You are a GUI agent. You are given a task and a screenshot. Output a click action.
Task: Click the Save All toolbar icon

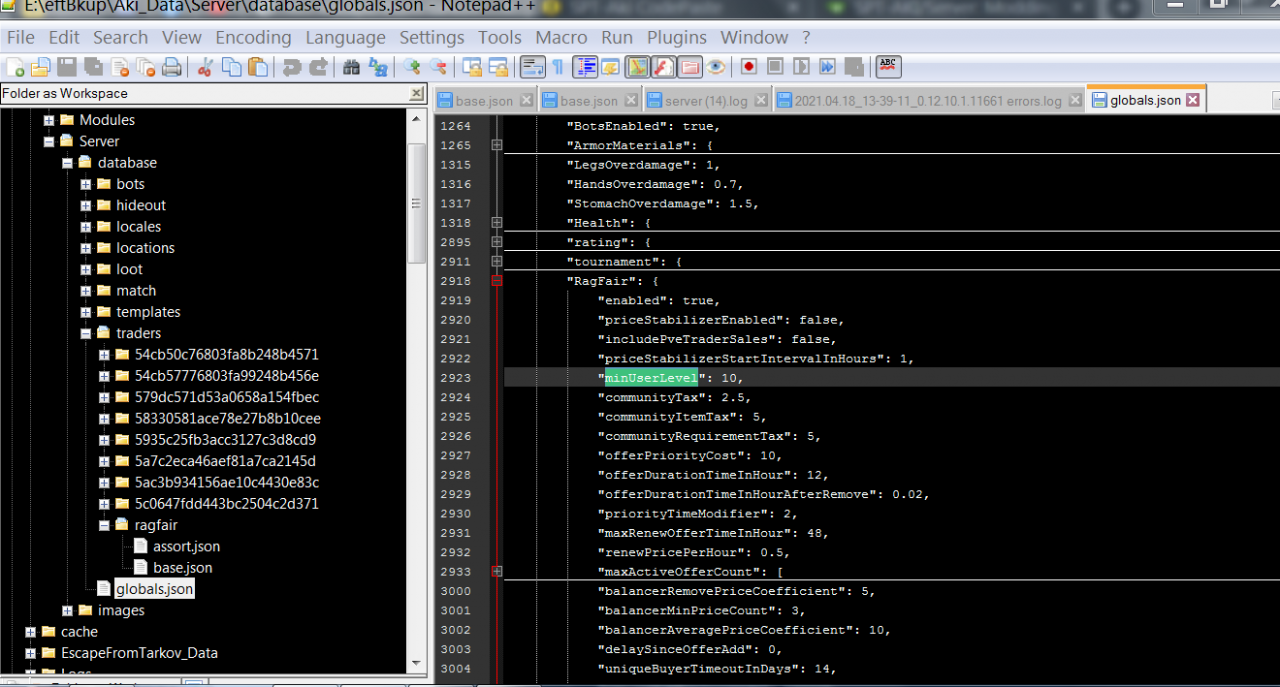[x=94, y=68]
